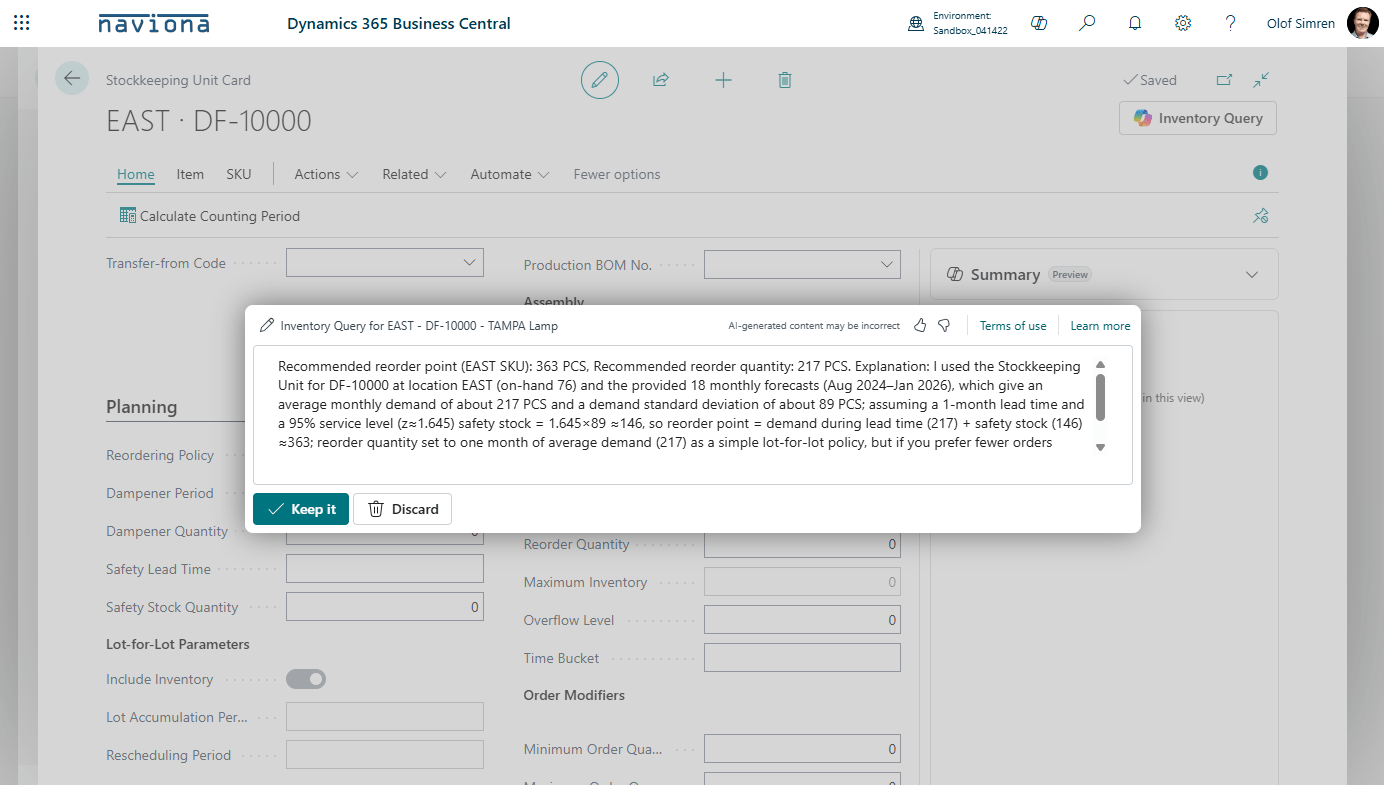Open Copilot from the top bar
This screenshot has width=1384, height=785.
tap(1039, 23)
